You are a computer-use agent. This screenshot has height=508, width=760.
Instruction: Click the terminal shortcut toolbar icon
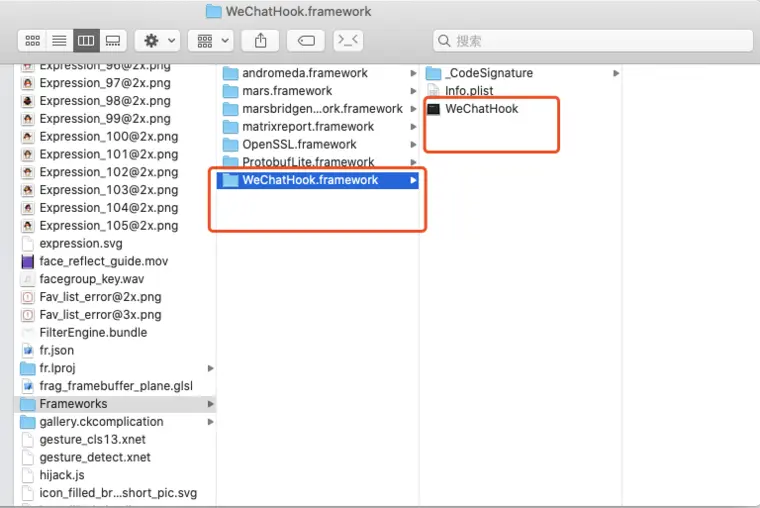point(348,41)
